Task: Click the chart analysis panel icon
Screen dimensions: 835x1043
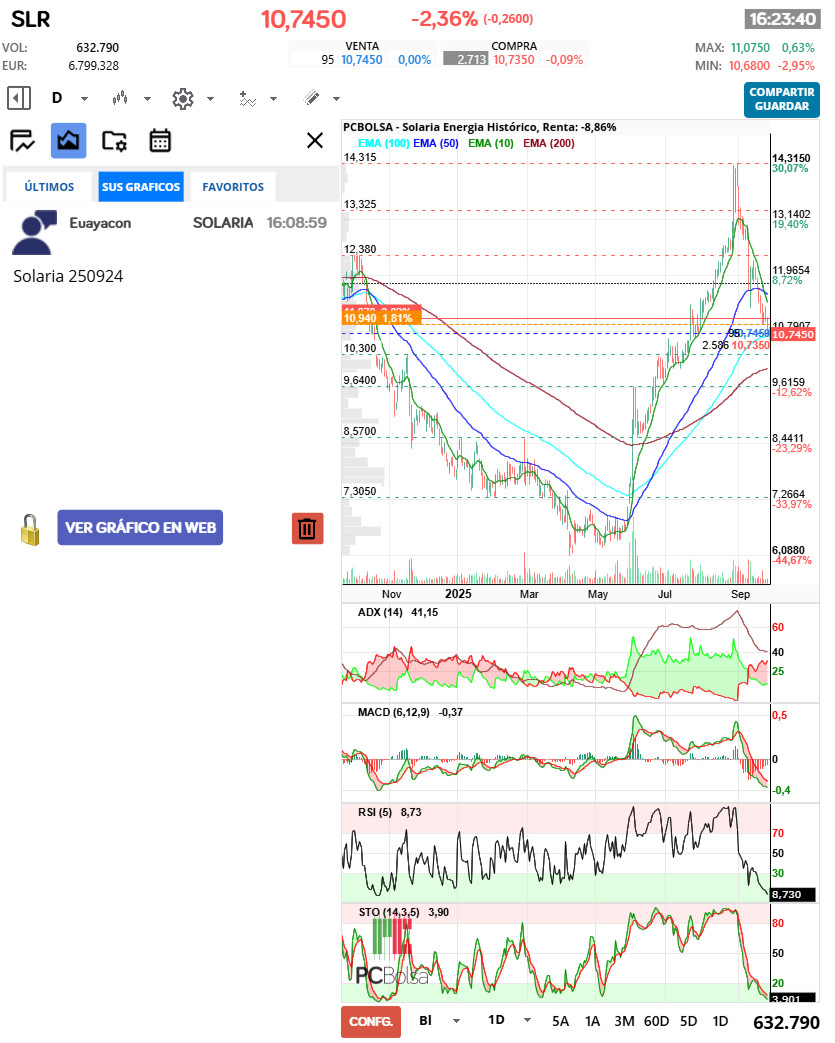Action: click(x=22, y=141)
